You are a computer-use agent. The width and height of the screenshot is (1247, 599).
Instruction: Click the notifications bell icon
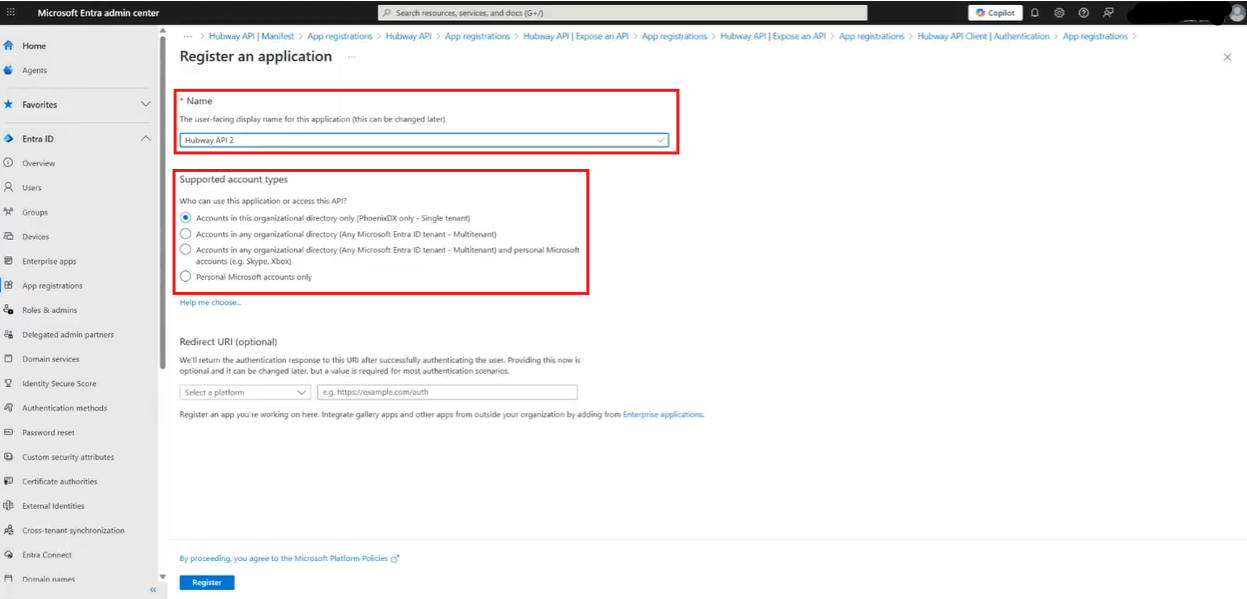(1035, 13)
